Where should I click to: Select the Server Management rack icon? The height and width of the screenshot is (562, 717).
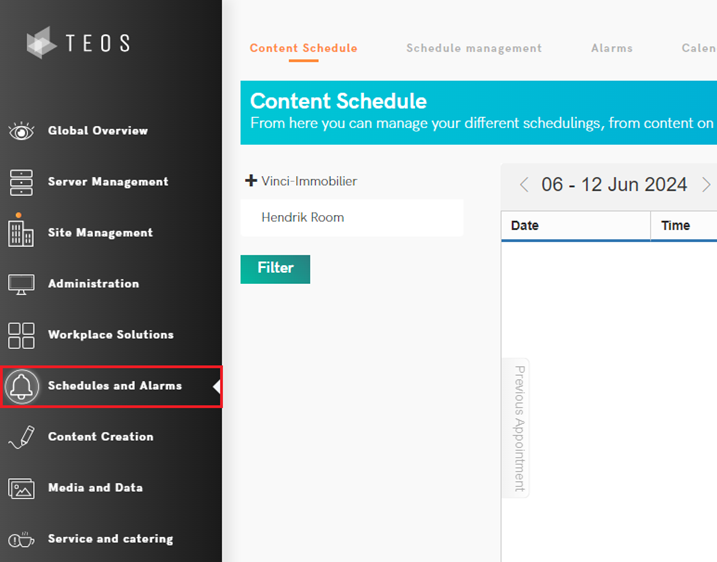point(21,182)
